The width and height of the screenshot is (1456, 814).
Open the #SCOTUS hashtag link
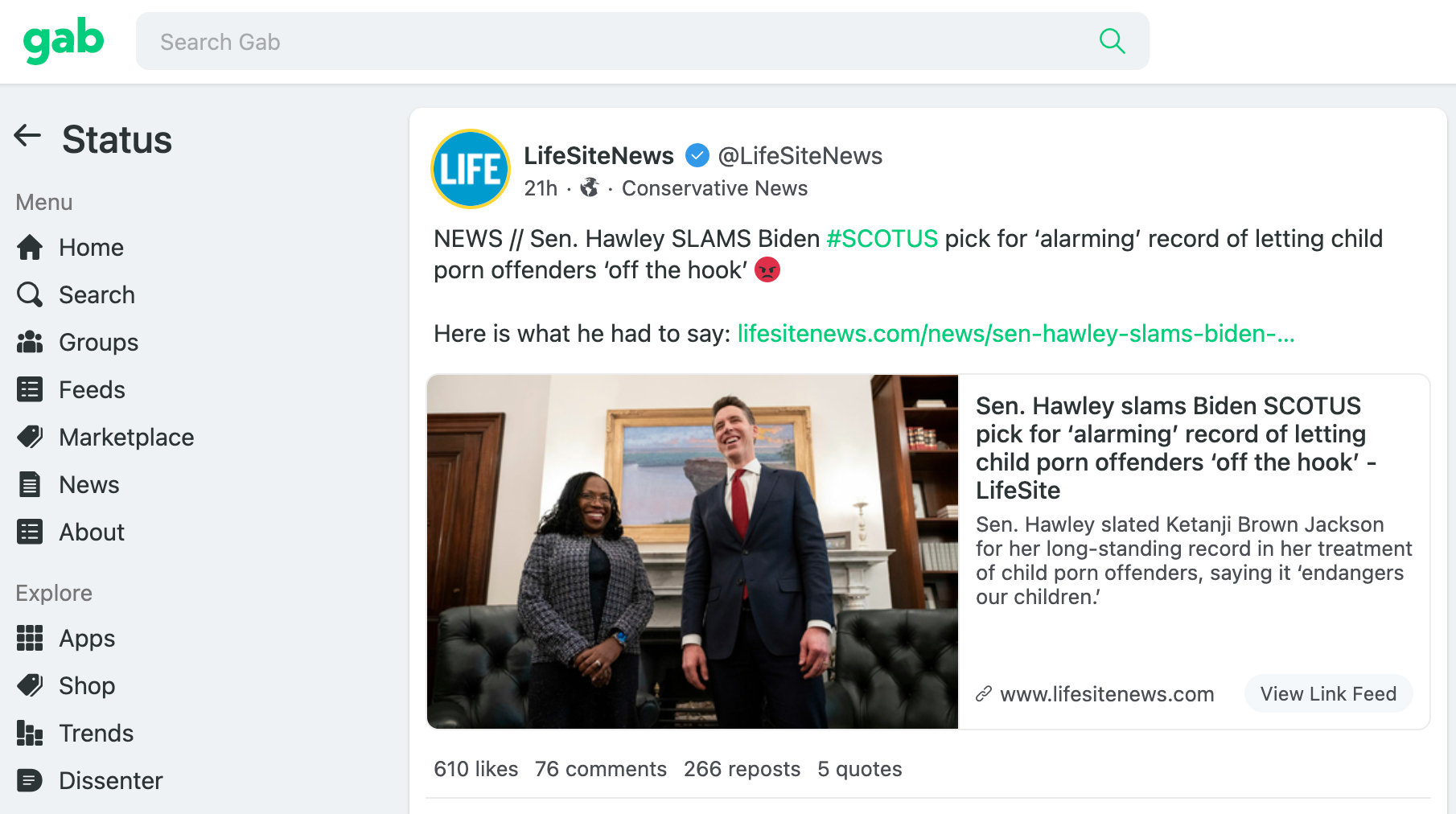pos(882,239)
